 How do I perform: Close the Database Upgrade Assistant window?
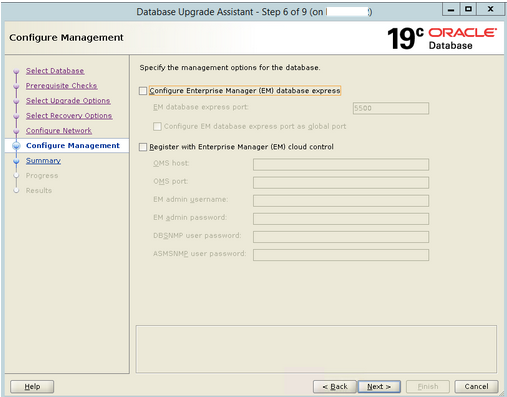490,9
